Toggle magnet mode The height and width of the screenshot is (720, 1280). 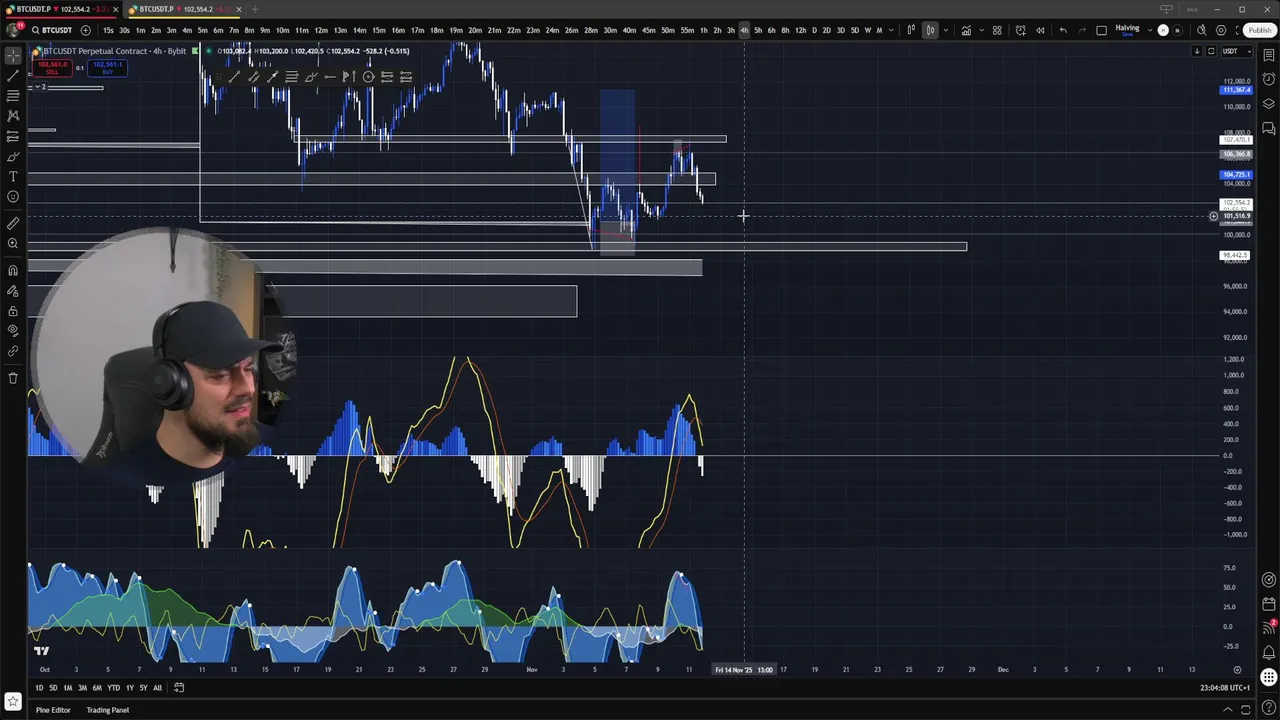(x=13, y=270)
